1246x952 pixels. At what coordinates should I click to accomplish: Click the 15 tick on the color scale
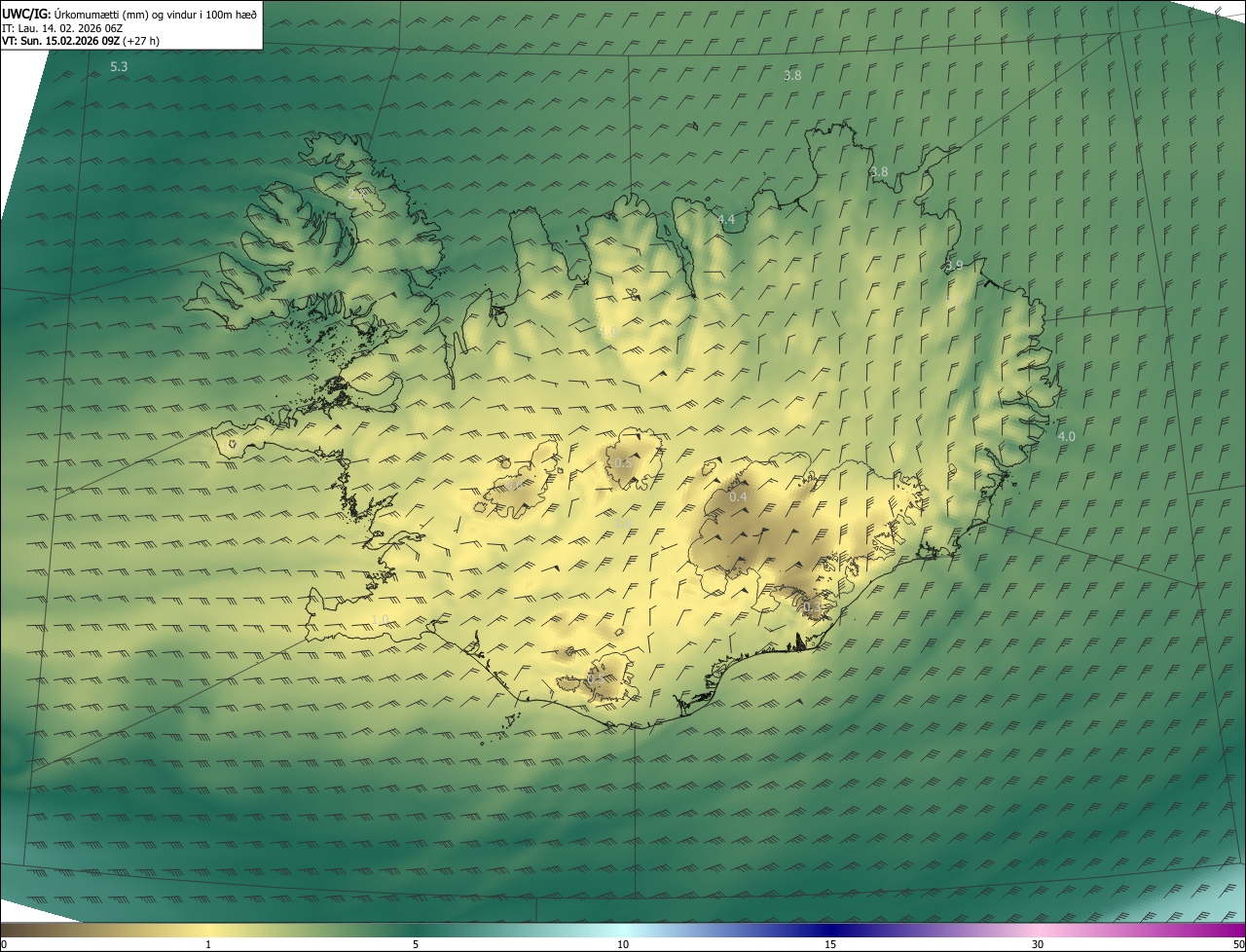830,944
